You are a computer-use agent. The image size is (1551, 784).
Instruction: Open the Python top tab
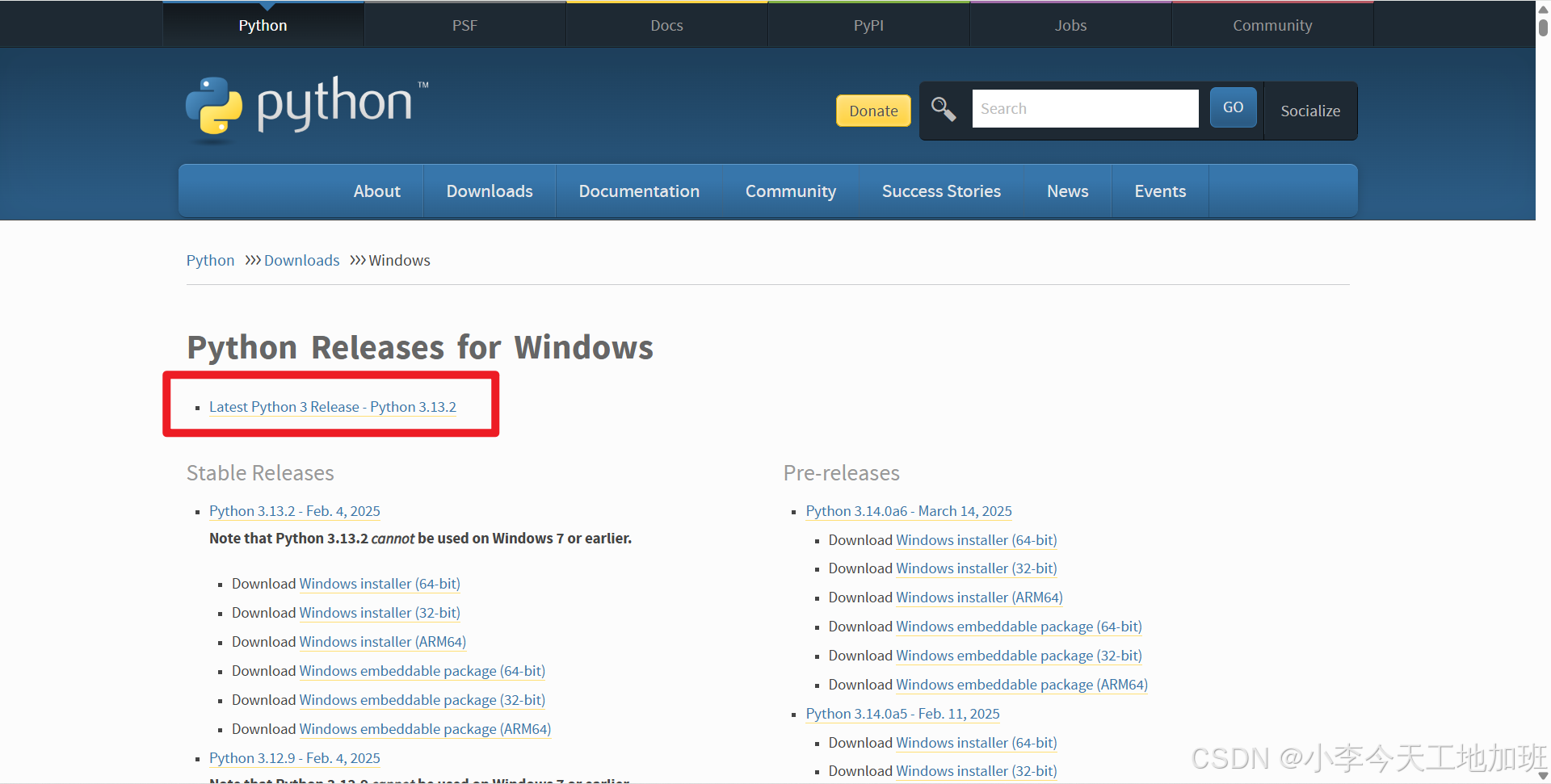pos(263,25)
